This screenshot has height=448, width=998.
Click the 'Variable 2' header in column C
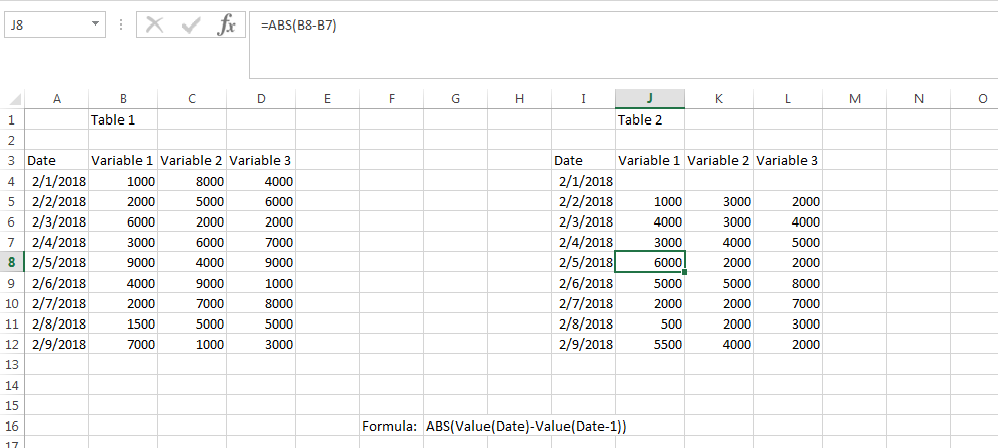click(x=192, y=160)
